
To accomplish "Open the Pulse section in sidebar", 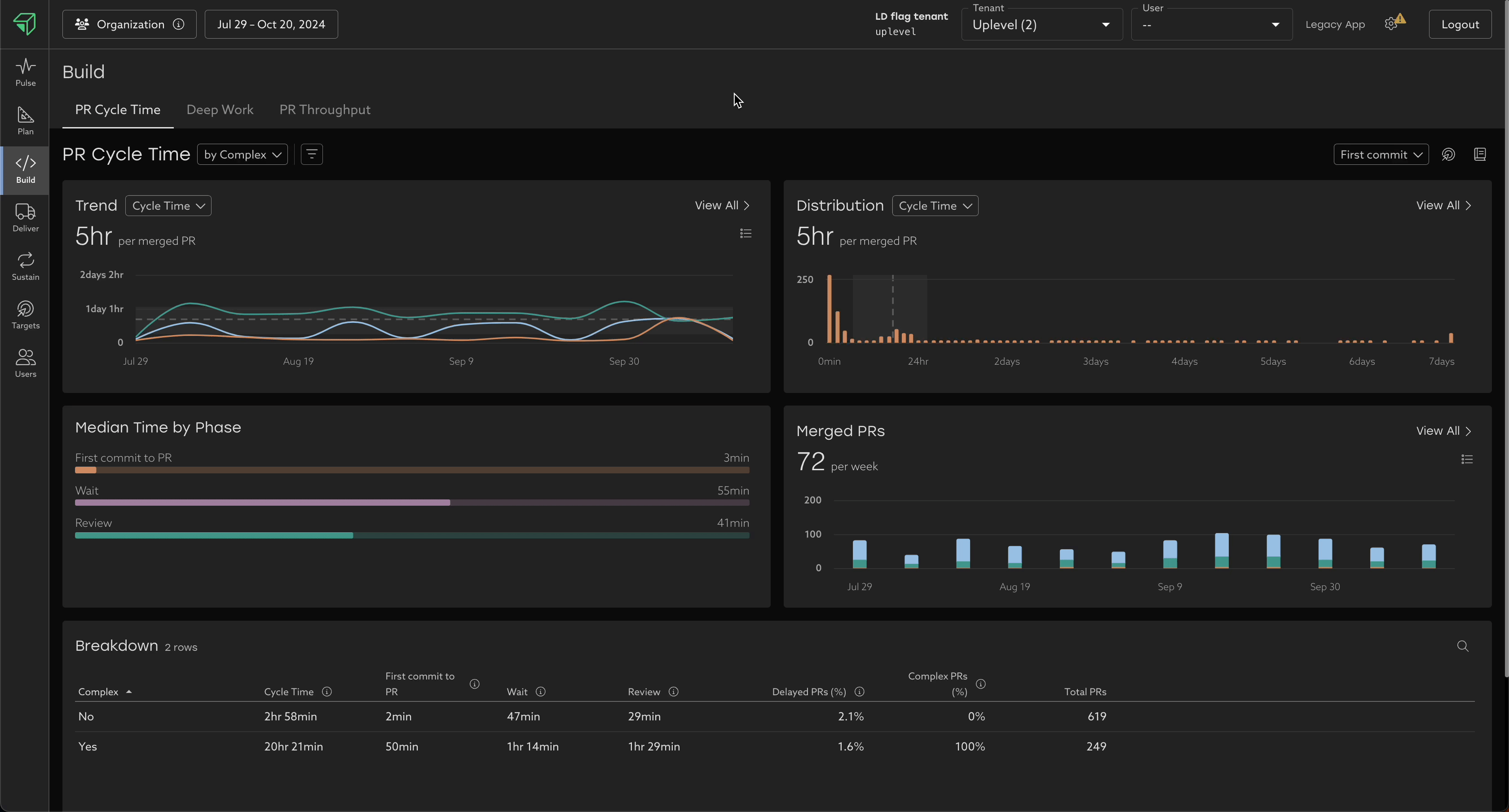I will point(25,72).
